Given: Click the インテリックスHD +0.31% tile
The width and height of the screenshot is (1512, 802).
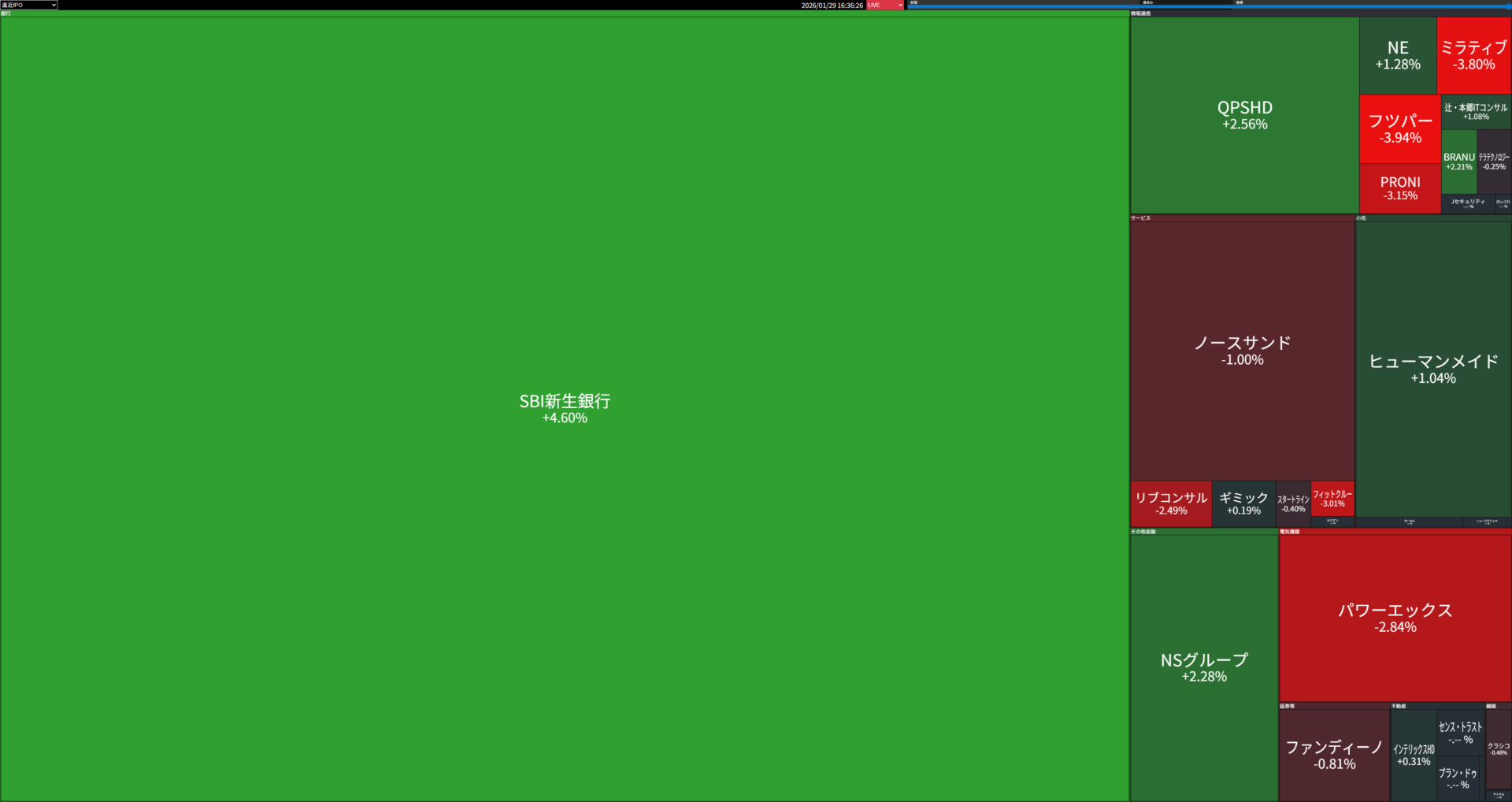Looking at the screenshot, I should tap(1414, 755).
